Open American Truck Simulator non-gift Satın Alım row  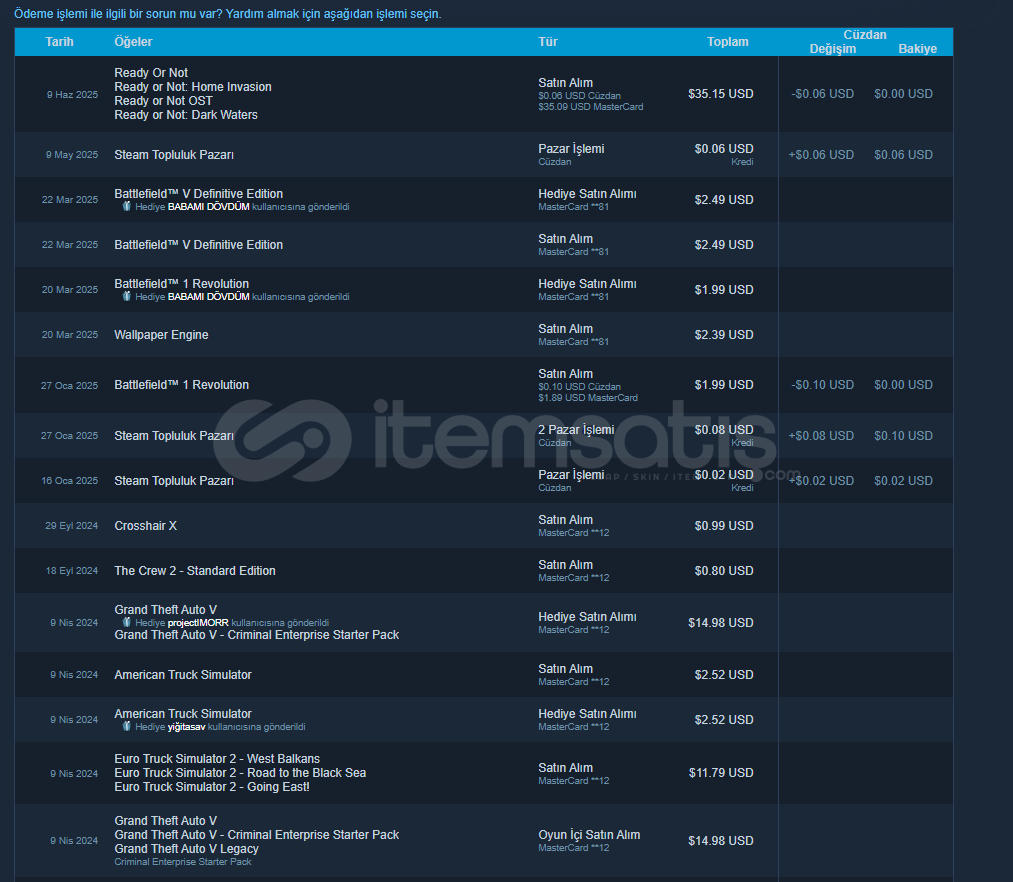(x=483, y=675)
